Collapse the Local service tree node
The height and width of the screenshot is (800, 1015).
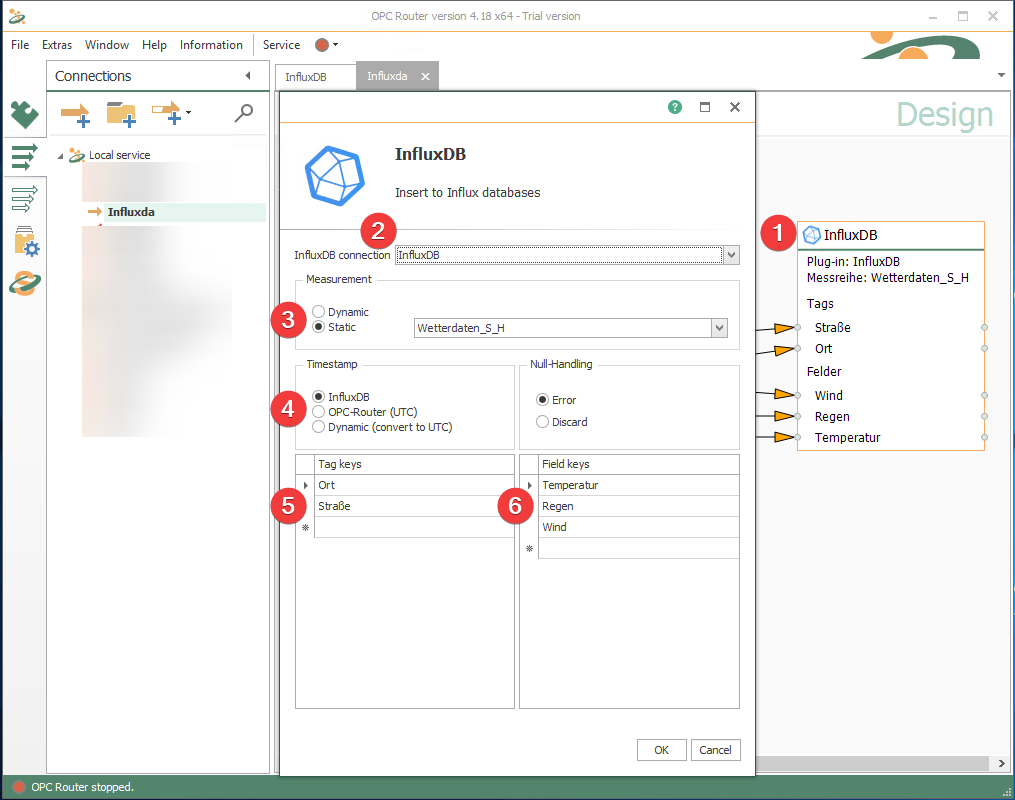point(61,156)
